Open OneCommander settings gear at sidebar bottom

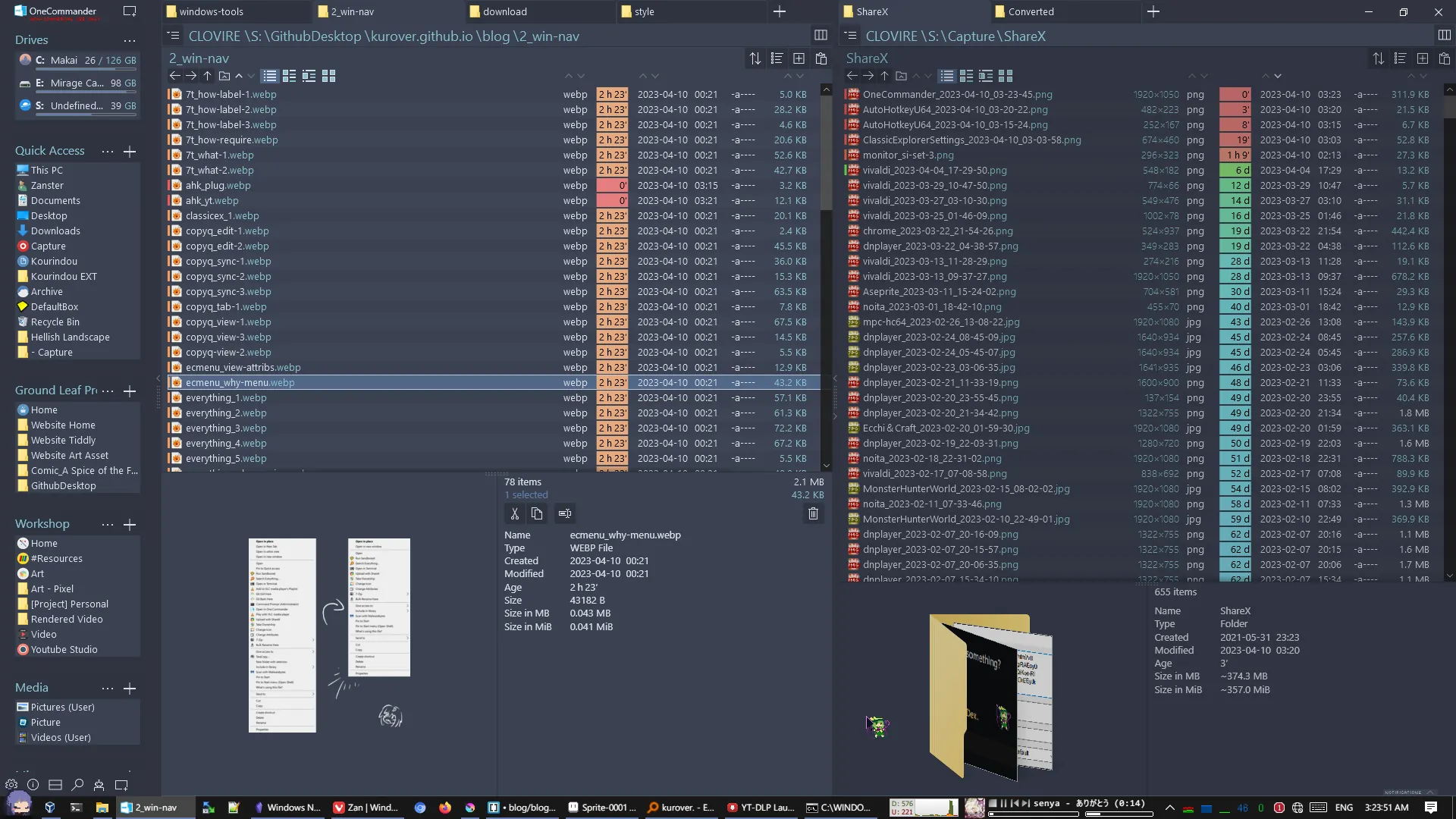[11, 785]
